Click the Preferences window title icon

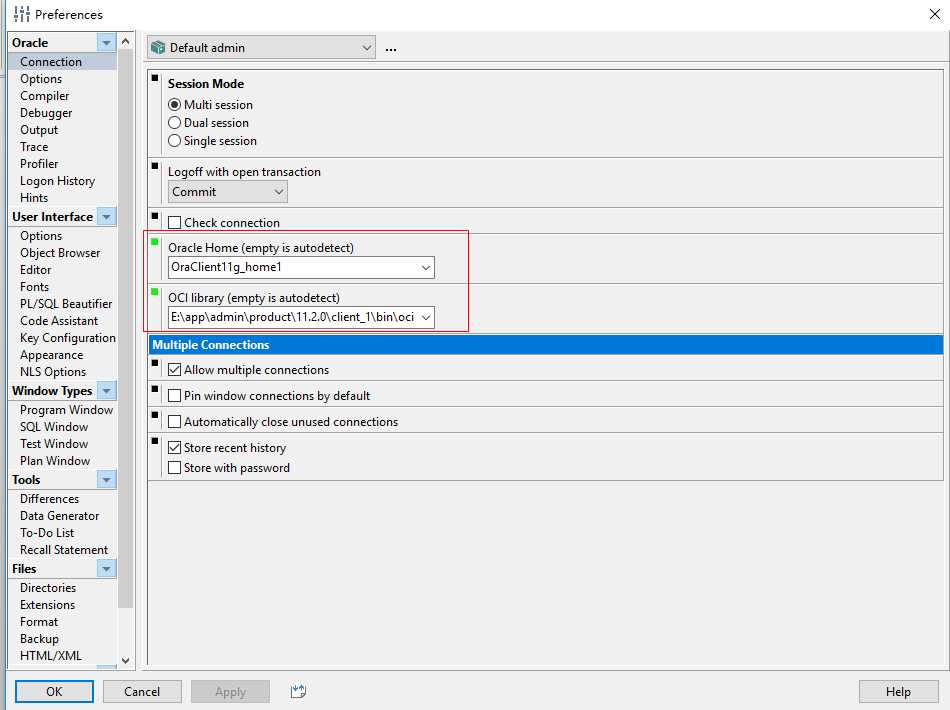click(x=22, y=14)
